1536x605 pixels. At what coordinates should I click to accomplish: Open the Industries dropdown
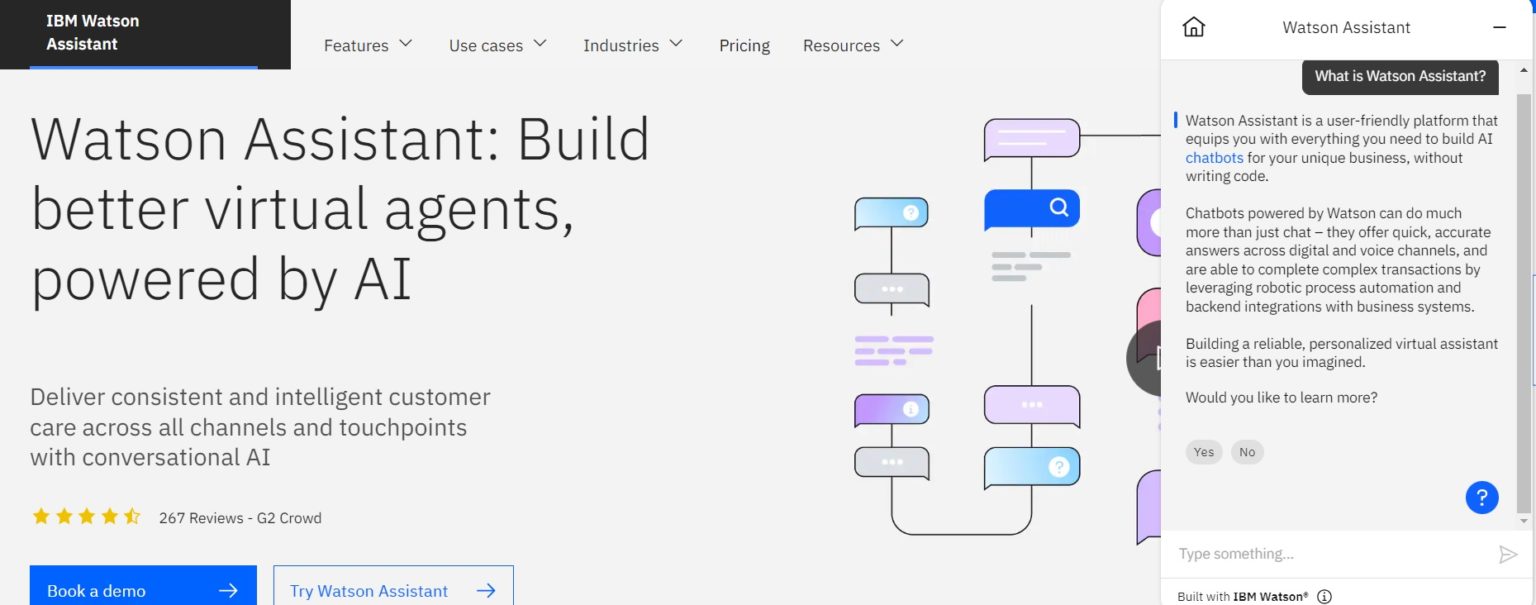tap(633, 45)
